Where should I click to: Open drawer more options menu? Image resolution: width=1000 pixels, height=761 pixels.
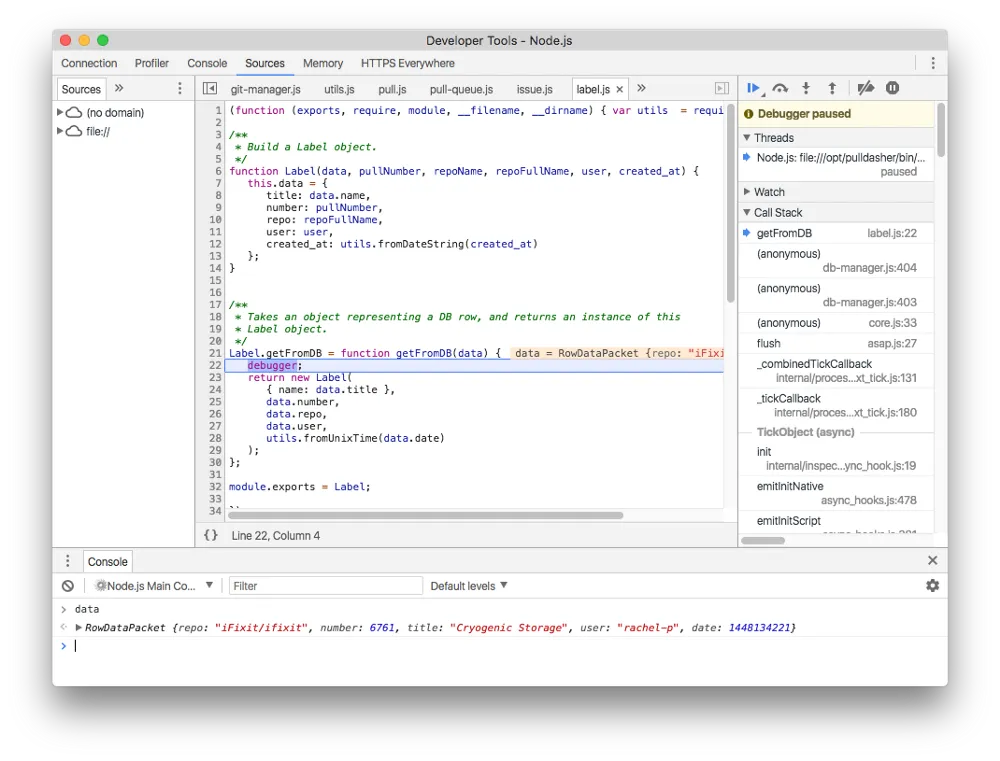(68, 561)
